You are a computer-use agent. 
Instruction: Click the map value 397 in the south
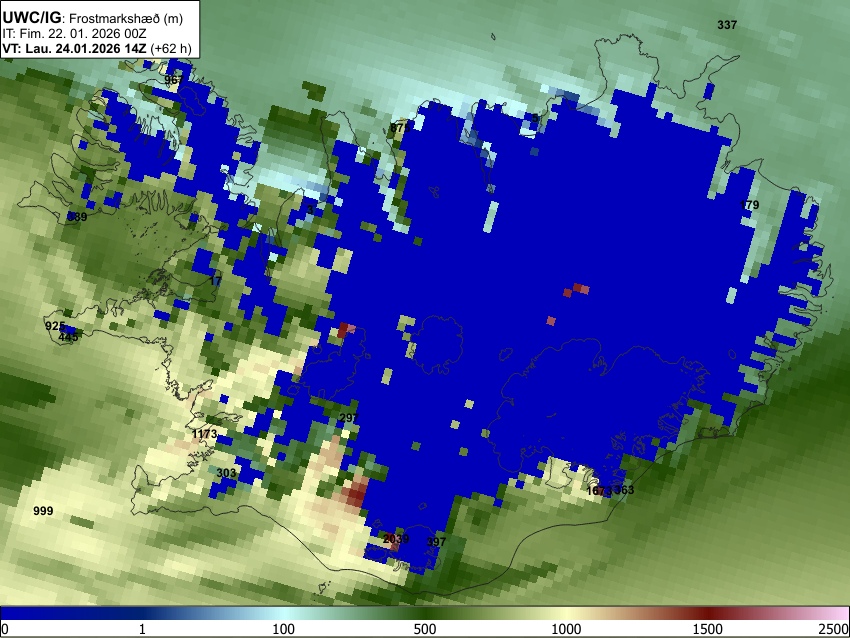tap(436, 542)
